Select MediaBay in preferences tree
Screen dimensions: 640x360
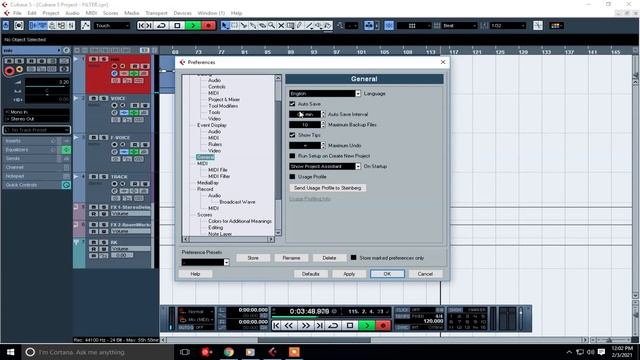coord(208,183)
